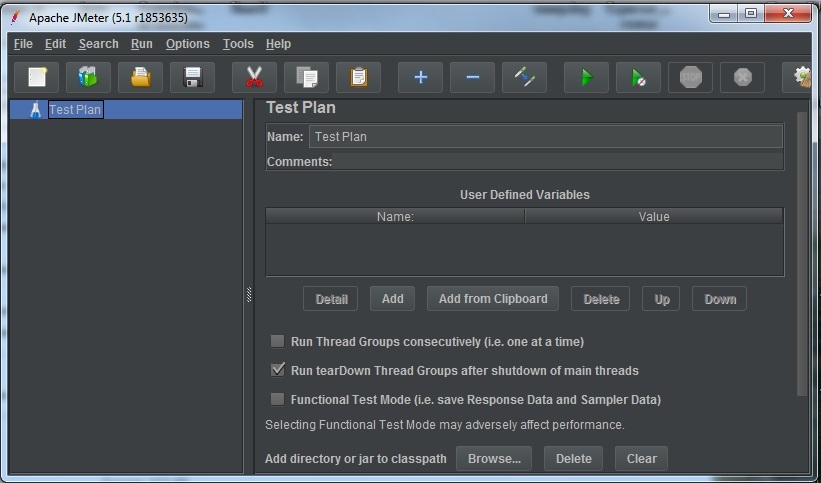Click the partially visible clear gear icon
The image size is (821, 483).
click(x=797, y=78)
